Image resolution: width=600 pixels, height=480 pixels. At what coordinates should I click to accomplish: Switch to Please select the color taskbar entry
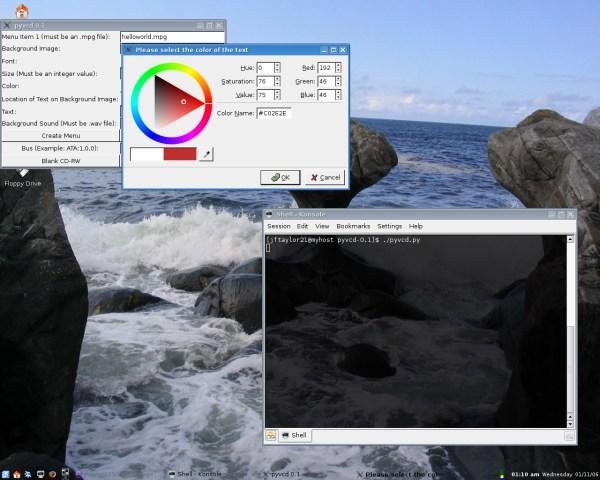click(398, 475)
